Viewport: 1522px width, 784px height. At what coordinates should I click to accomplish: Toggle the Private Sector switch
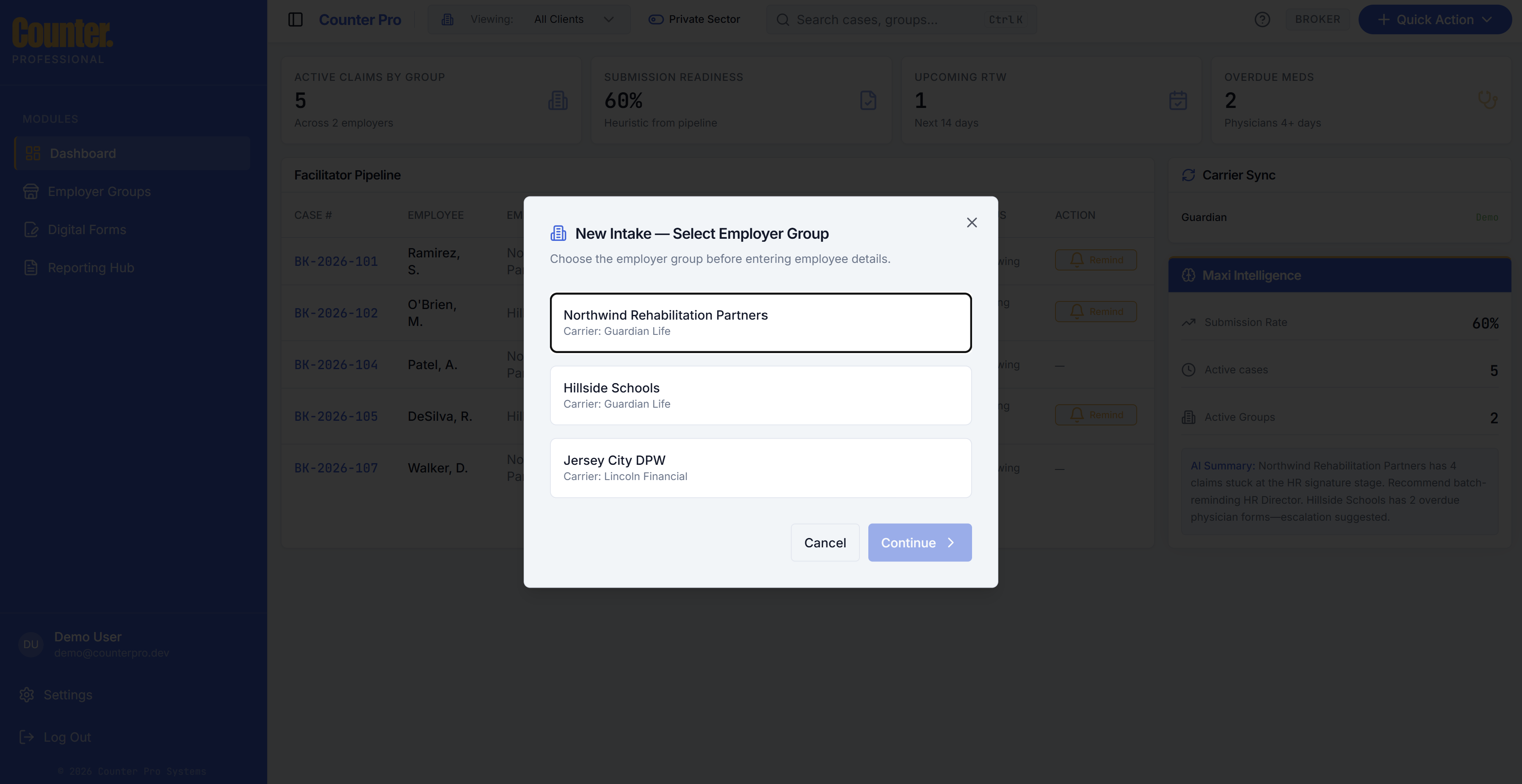click(x=655, y=19)
